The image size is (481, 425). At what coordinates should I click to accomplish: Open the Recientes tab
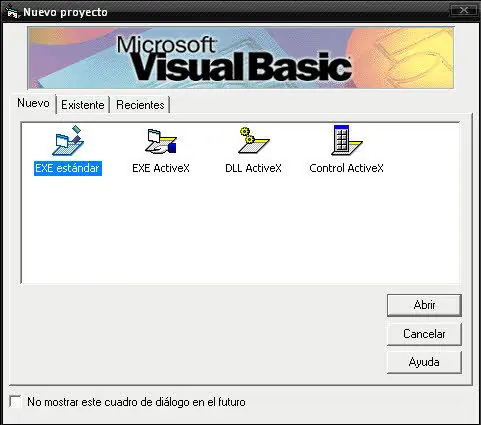pyautogui.click(x=140, y=105)
